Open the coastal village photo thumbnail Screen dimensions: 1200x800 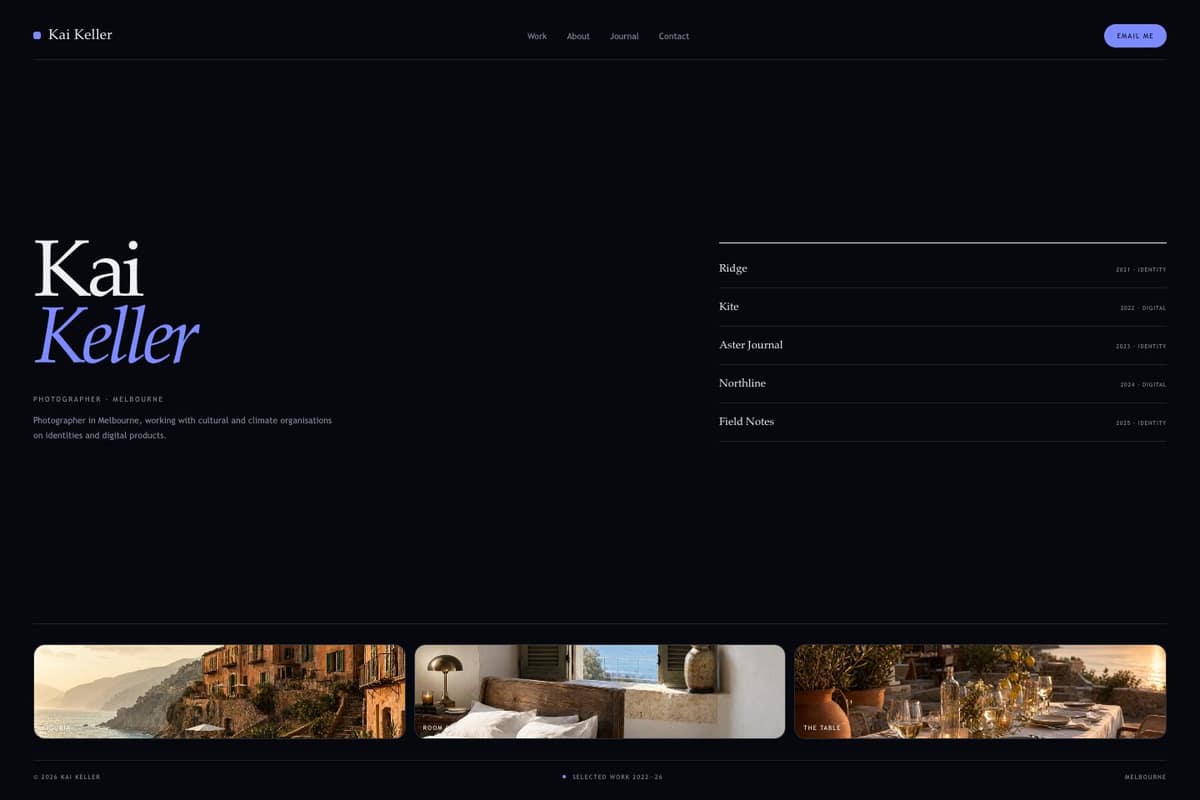click(219, 691)
